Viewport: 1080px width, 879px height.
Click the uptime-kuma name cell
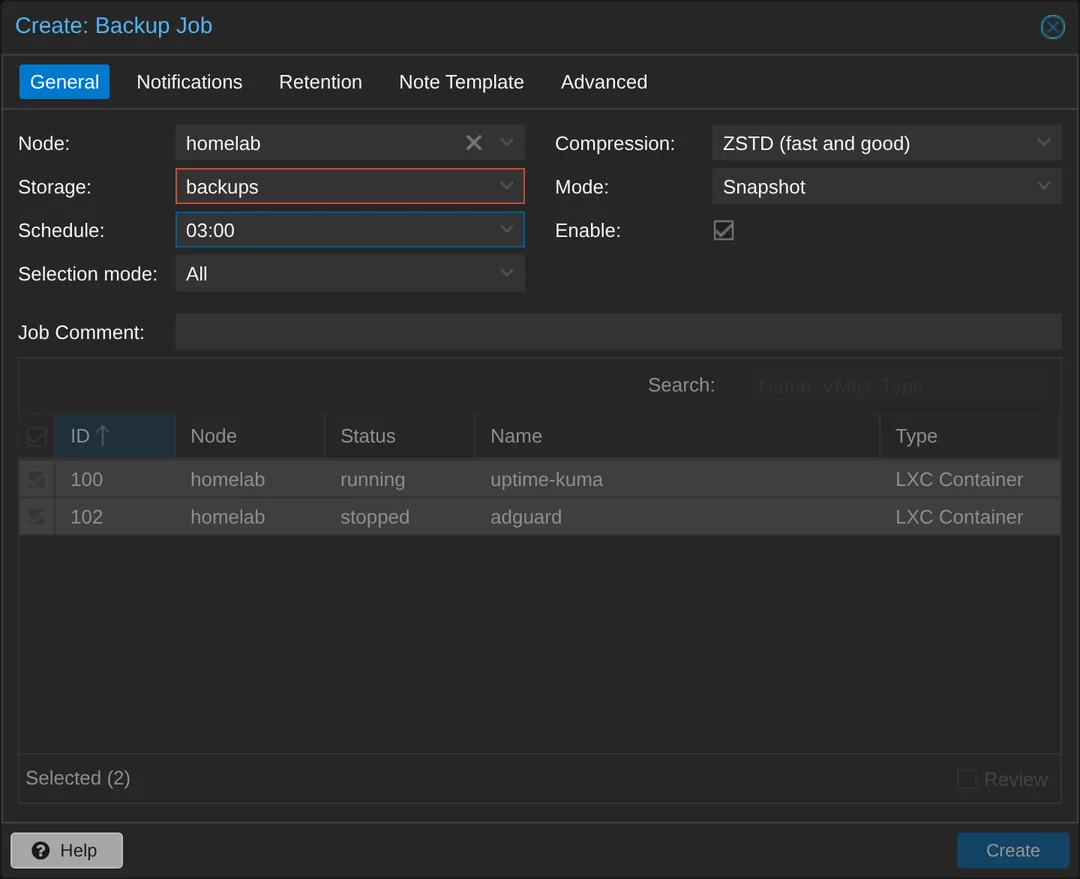(x=677, y=479)
